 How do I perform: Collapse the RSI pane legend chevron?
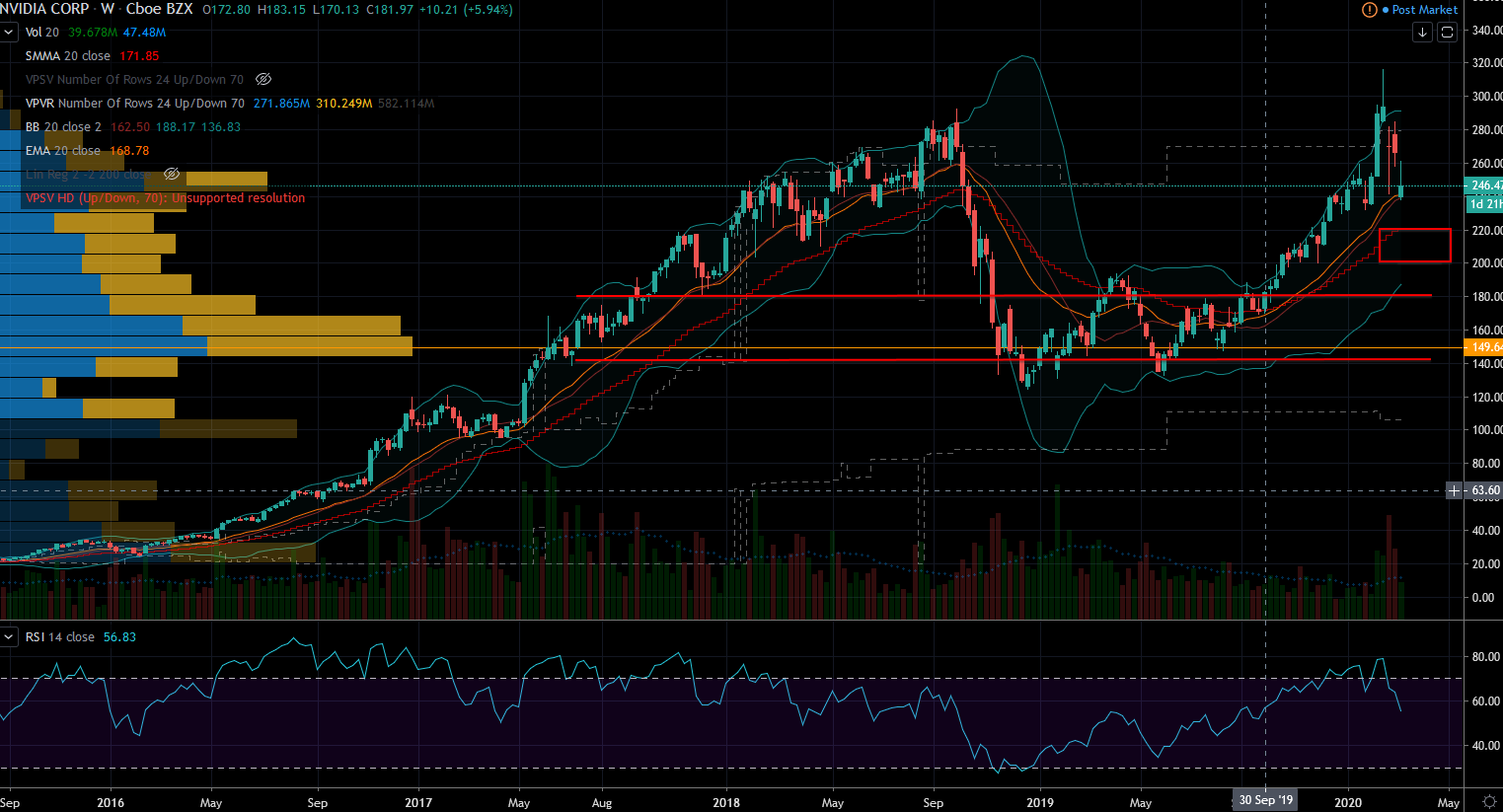coord(9,637)
